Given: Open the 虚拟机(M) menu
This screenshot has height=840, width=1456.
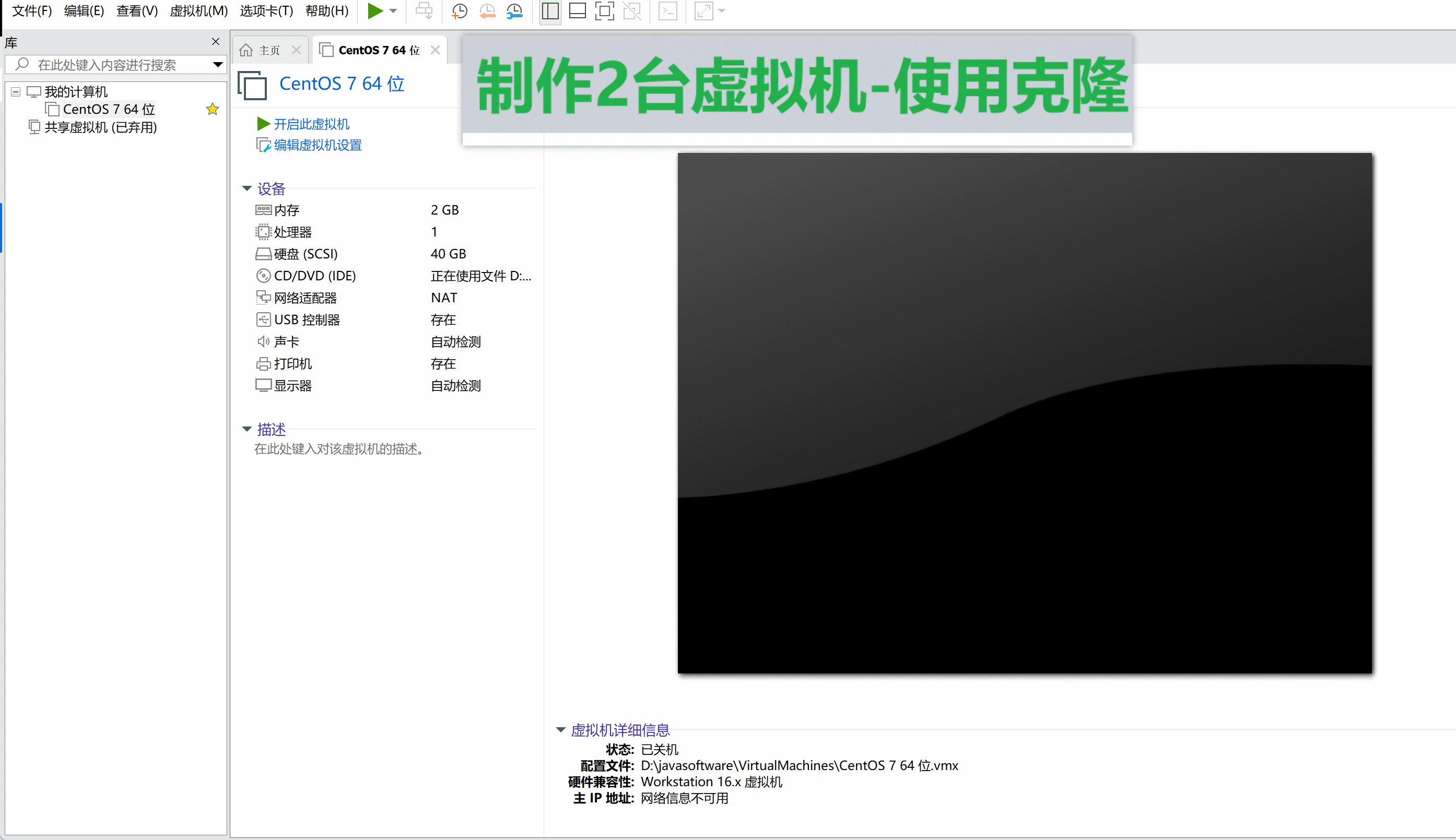Looking at the screenshot, I should tap(198, 11).
